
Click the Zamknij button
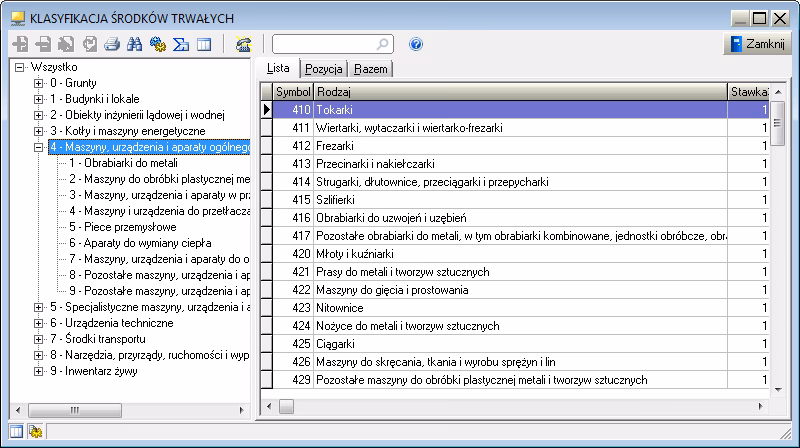[757, 45]
